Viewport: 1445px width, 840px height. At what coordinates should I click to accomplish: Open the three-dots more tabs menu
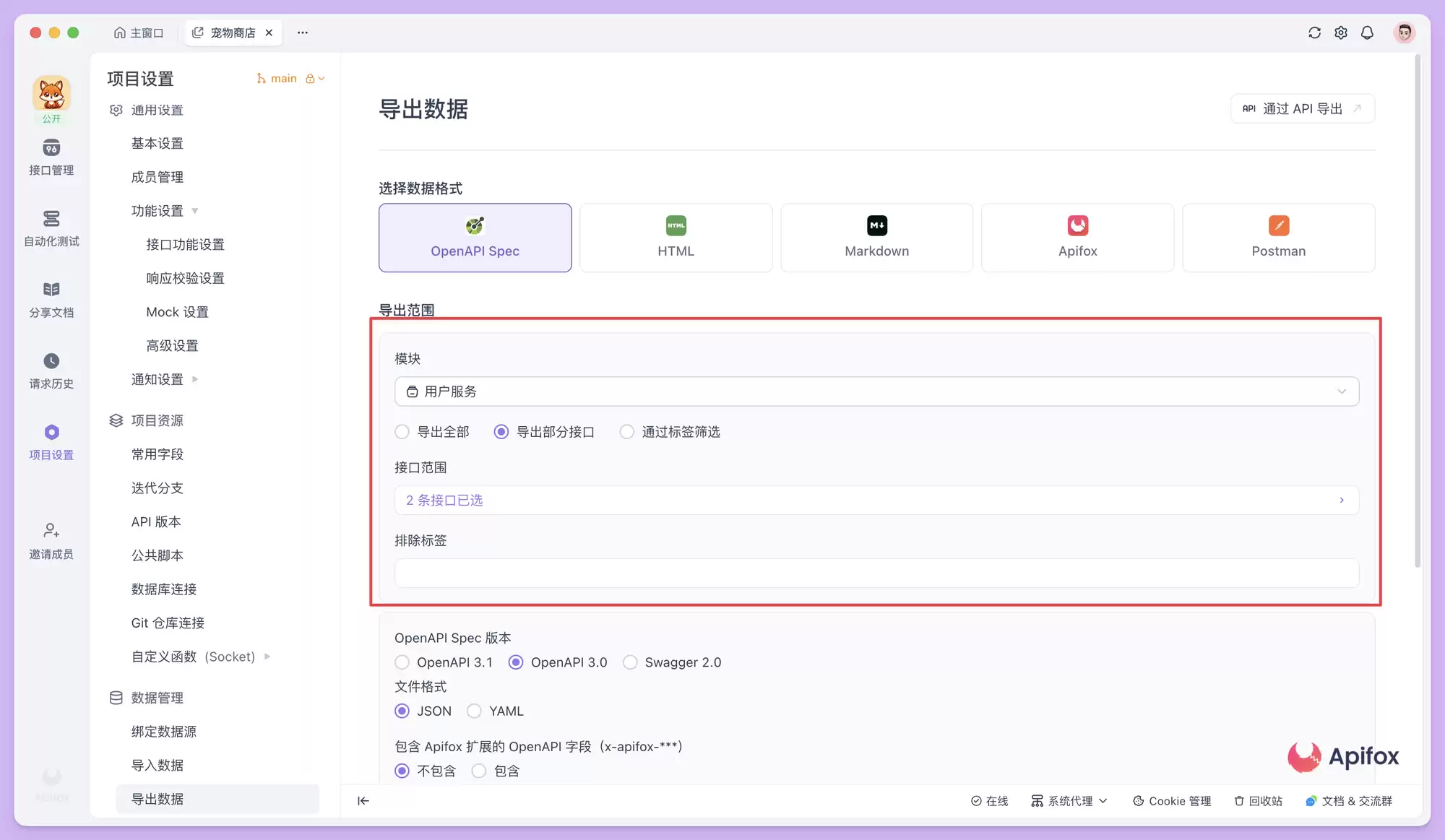coord(303,33)
